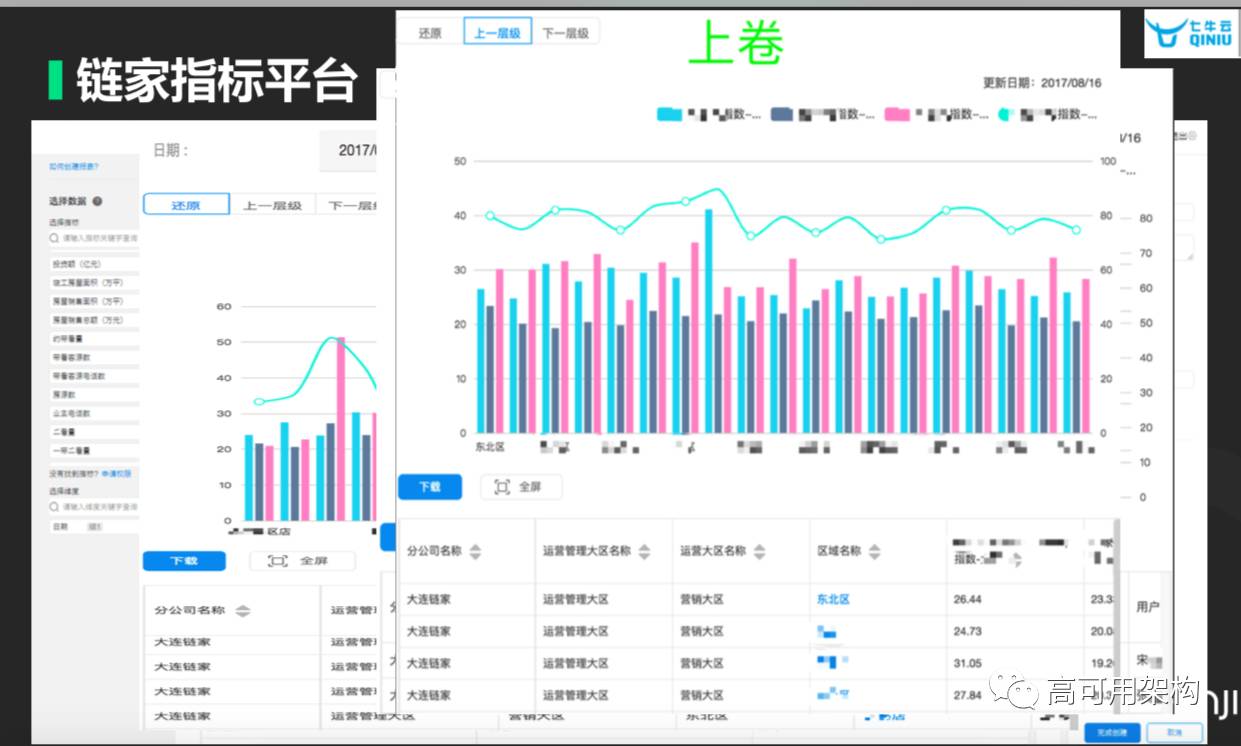Click the cell value 26.44
The height and width of the screenshot is (746, 1241).
click(x=967, y=599)
